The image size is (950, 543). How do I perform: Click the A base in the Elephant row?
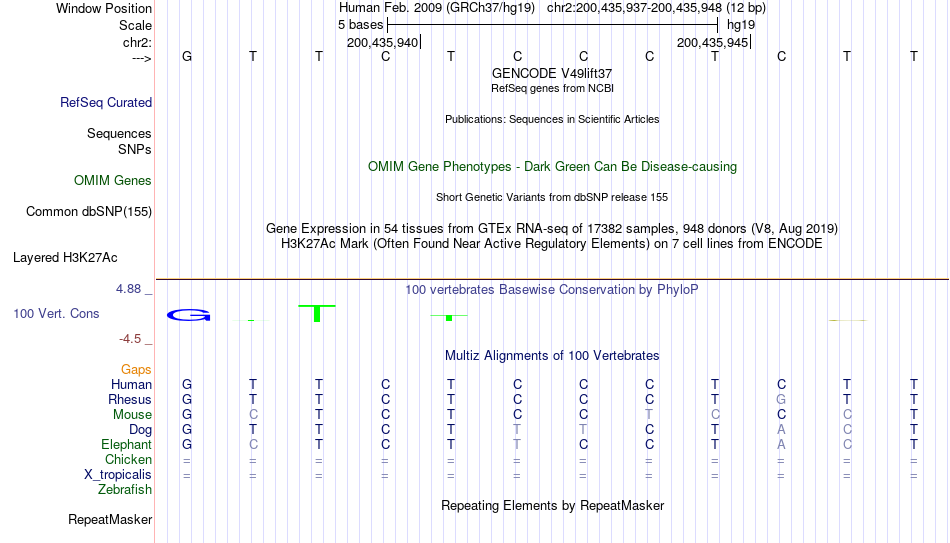point(782,445)
